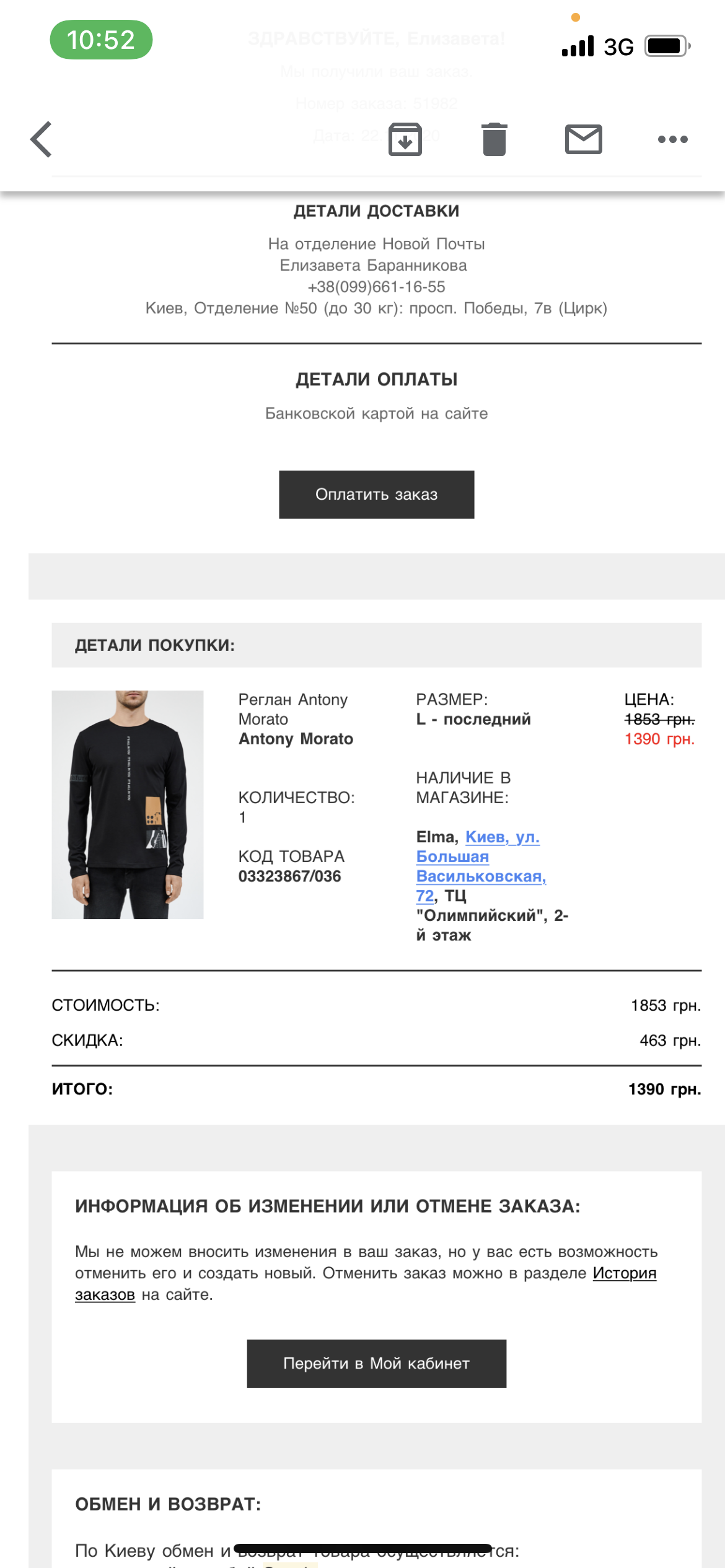Tap the phone number +38(099)661-16-55

(x=376, y=287)
